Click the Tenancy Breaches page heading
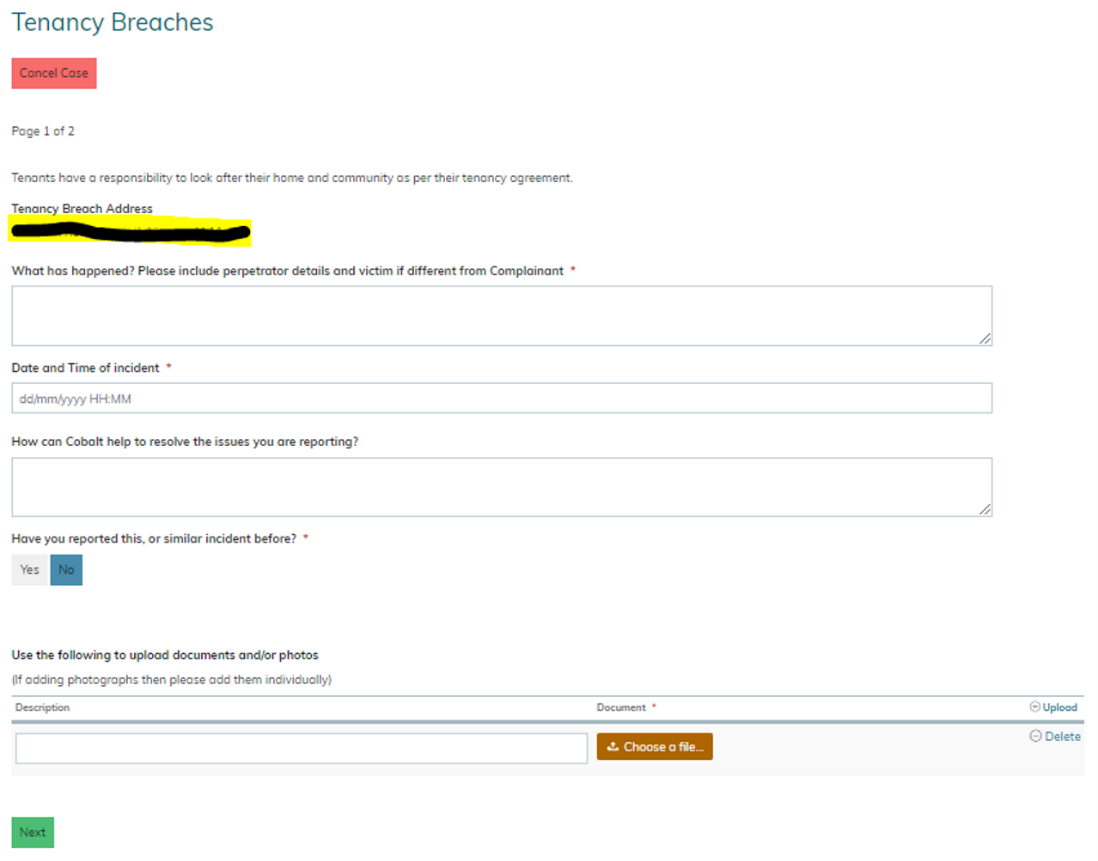The image size is (1098, 861). [112, 22]
